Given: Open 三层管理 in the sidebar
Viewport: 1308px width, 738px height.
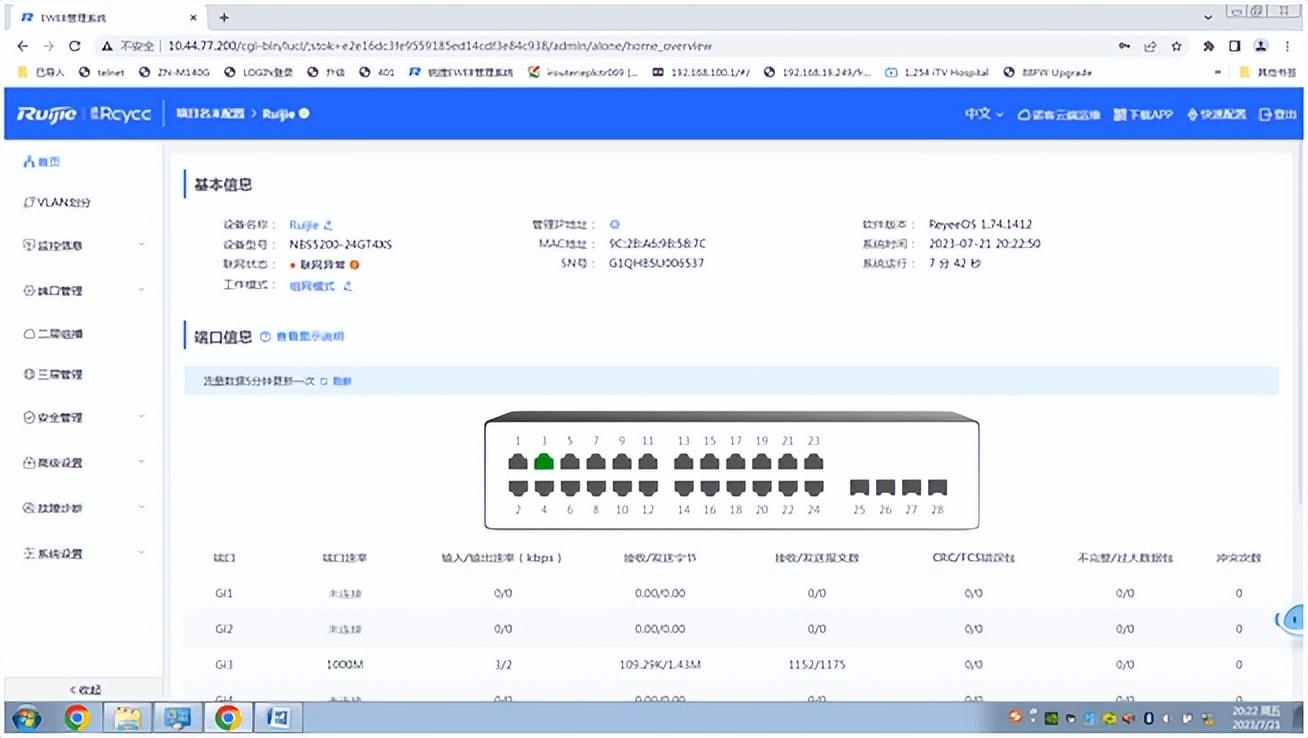Looking at the screenshot, I should click(x=53, y=374).
